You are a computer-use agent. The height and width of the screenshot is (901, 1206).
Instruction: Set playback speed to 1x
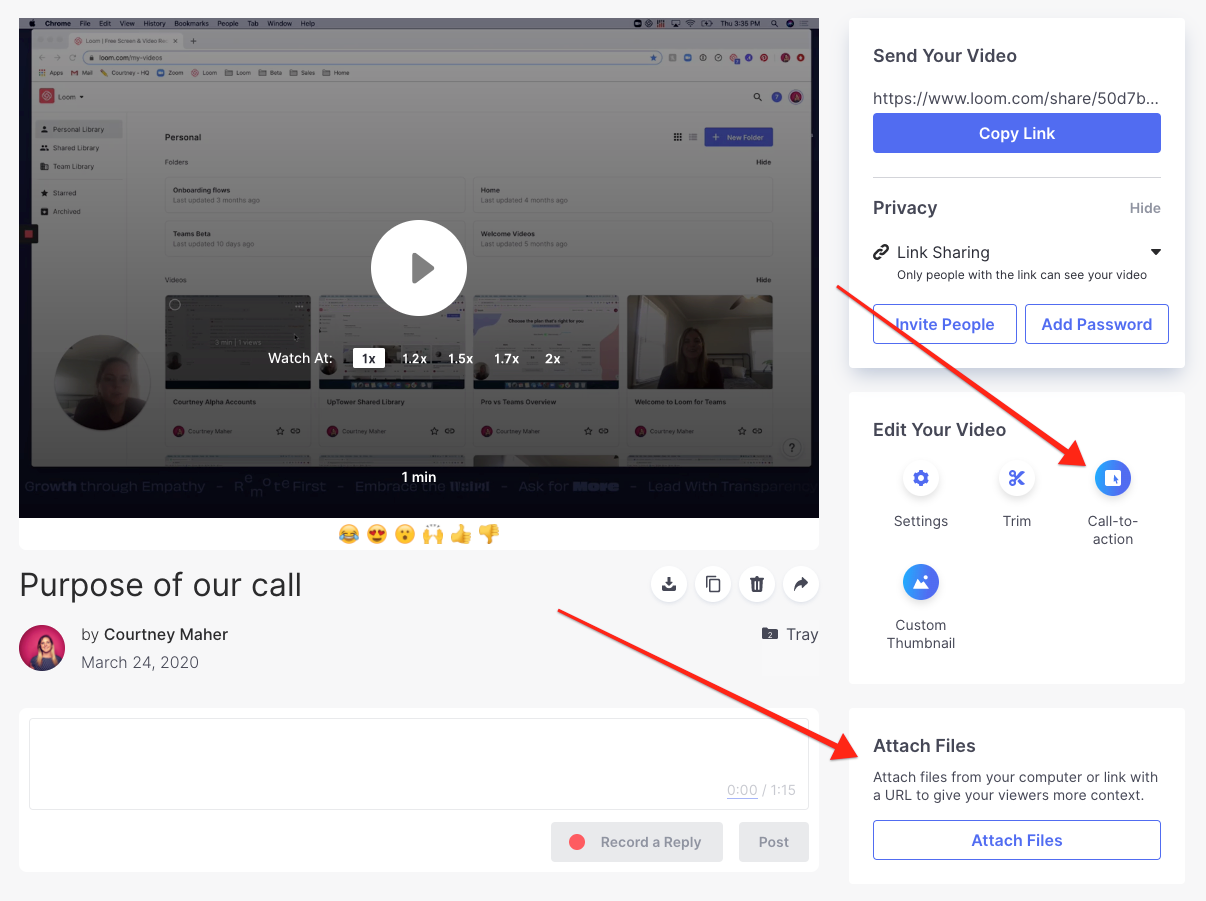(x=369, y=358)
